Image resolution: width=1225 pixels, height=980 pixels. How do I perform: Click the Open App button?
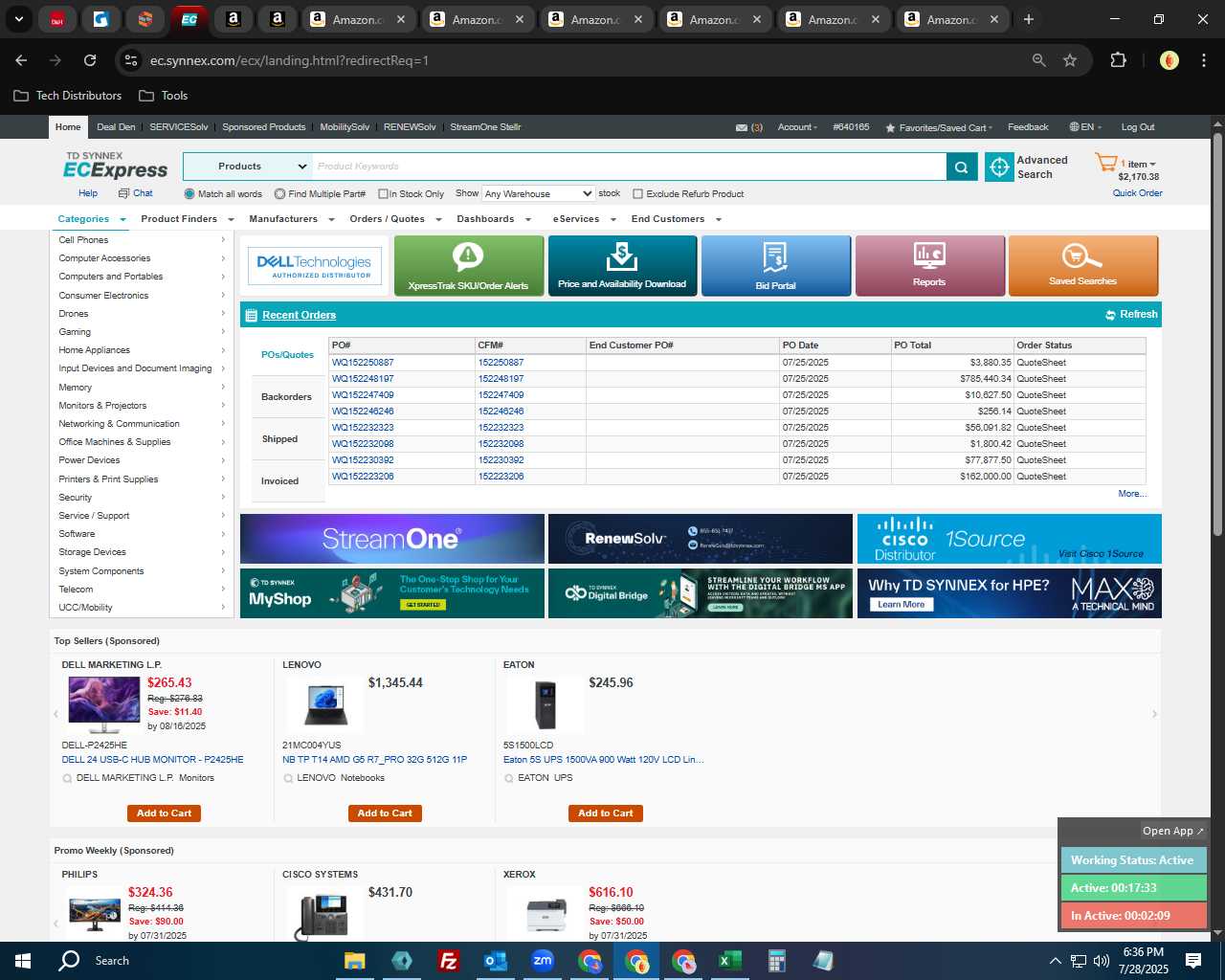(x=1173, y=831)
